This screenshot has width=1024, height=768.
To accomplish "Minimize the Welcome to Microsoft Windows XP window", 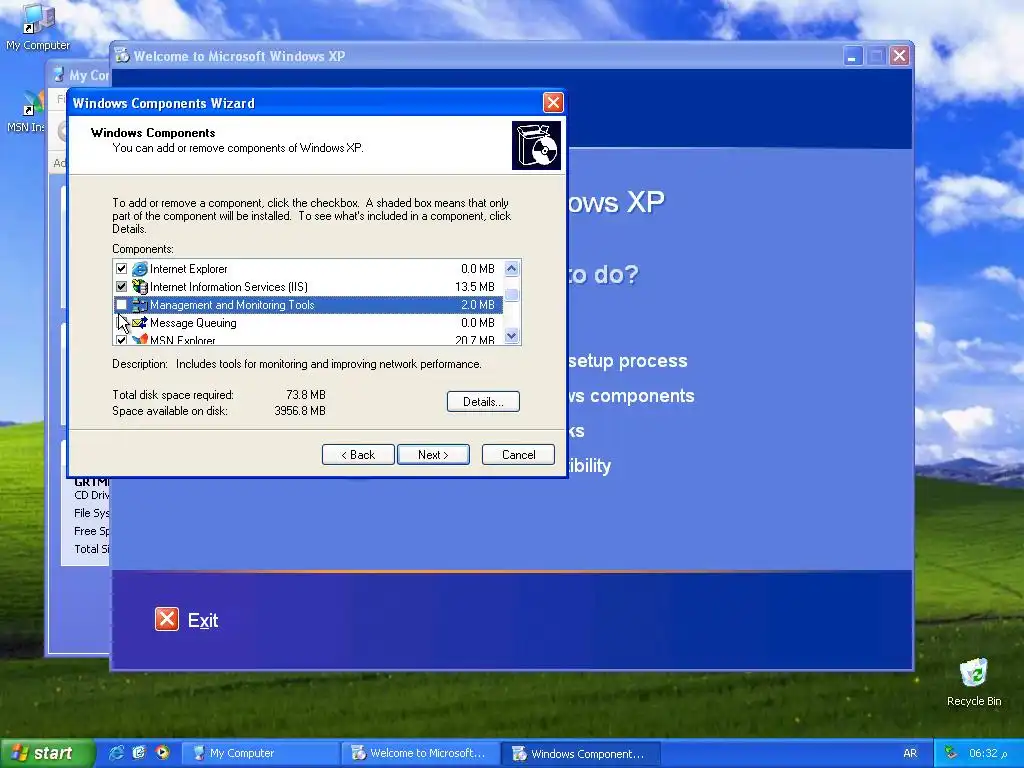I will 852,56.
